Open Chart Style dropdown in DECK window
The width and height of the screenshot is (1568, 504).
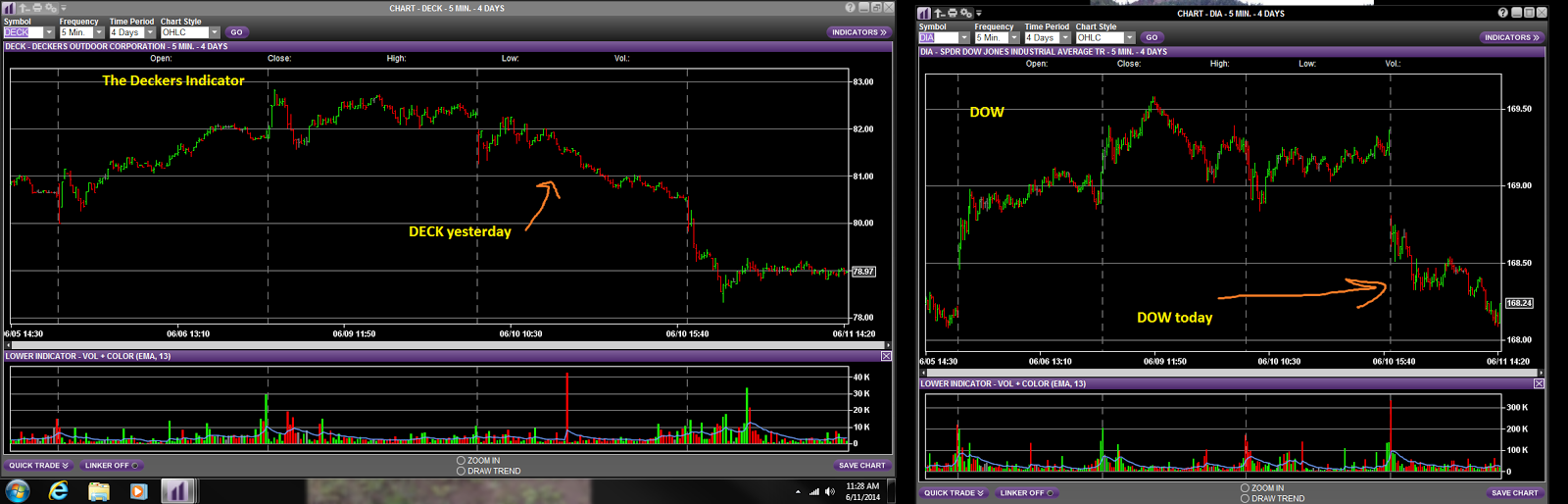point(215,32)
